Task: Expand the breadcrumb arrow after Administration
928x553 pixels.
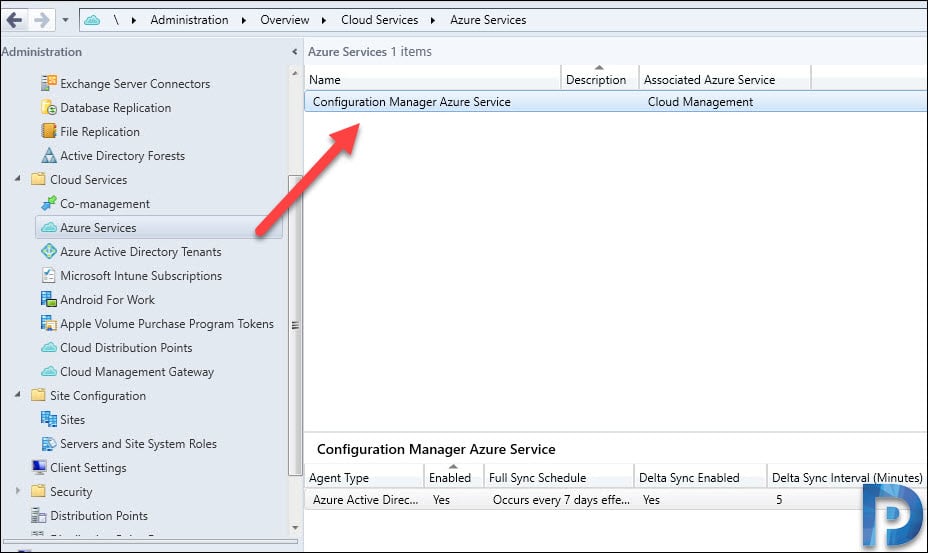Action: coord(244,21)
